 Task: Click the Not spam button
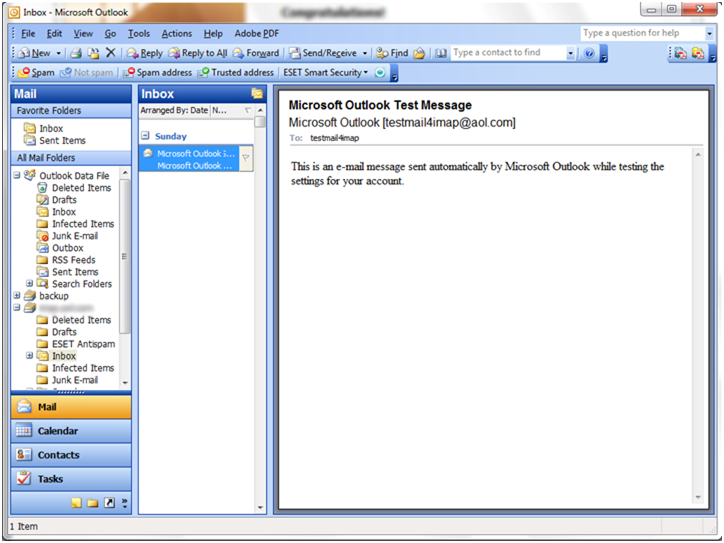(87, 72)
